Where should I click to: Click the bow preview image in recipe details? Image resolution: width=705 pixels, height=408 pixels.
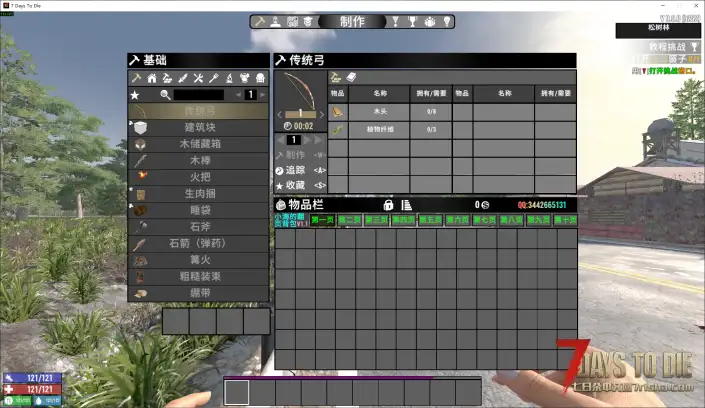pyautogui.click(x=300, y=91)
